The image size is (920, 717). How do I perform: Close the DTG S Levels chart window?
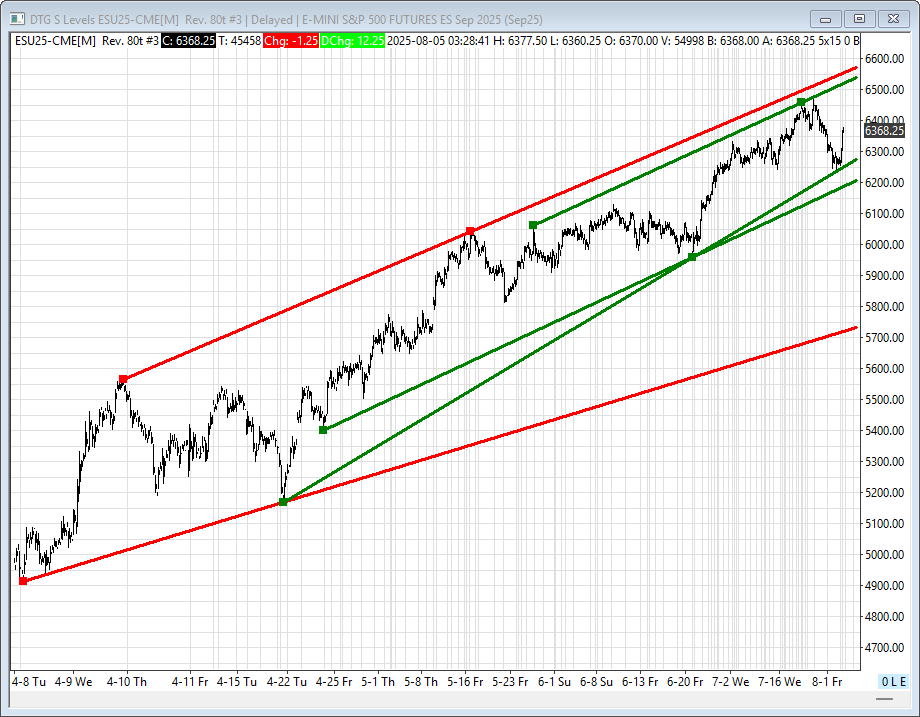click(x=893, y=19)
